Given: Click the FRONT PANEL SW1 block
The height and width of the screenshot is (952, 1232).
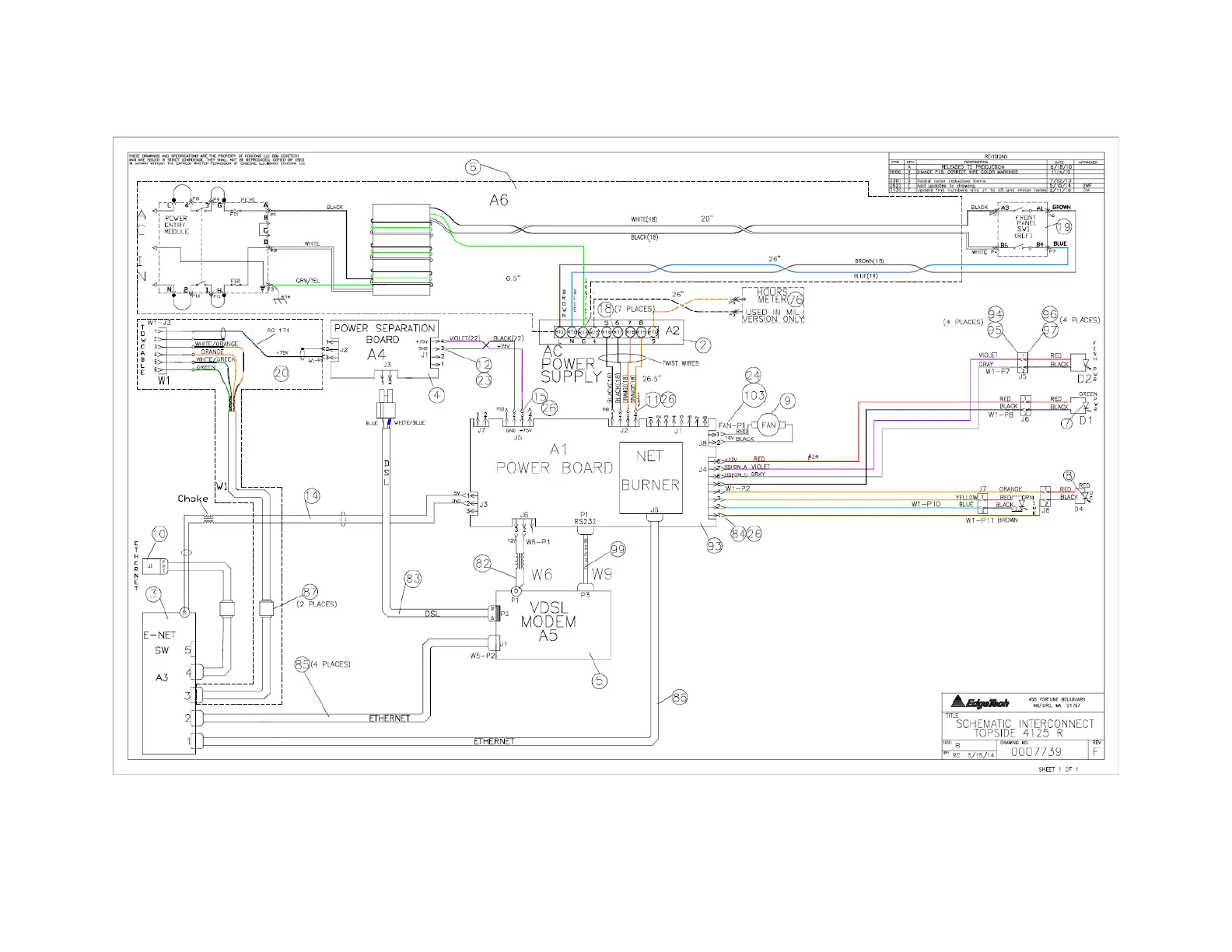Looking at the screenshot, I should (1024, 229).
